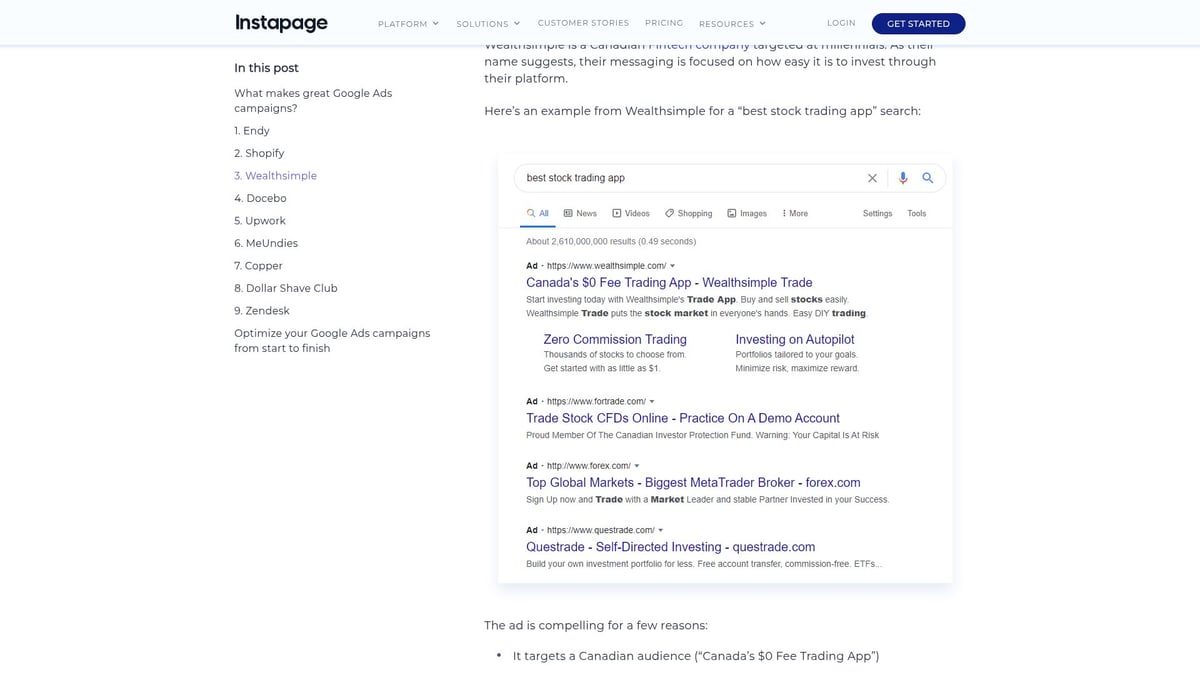This screenshot has height=675, width=1200.
Task: Click the Zero Commission Trading sitelink
Action: [x=614, y=340]
